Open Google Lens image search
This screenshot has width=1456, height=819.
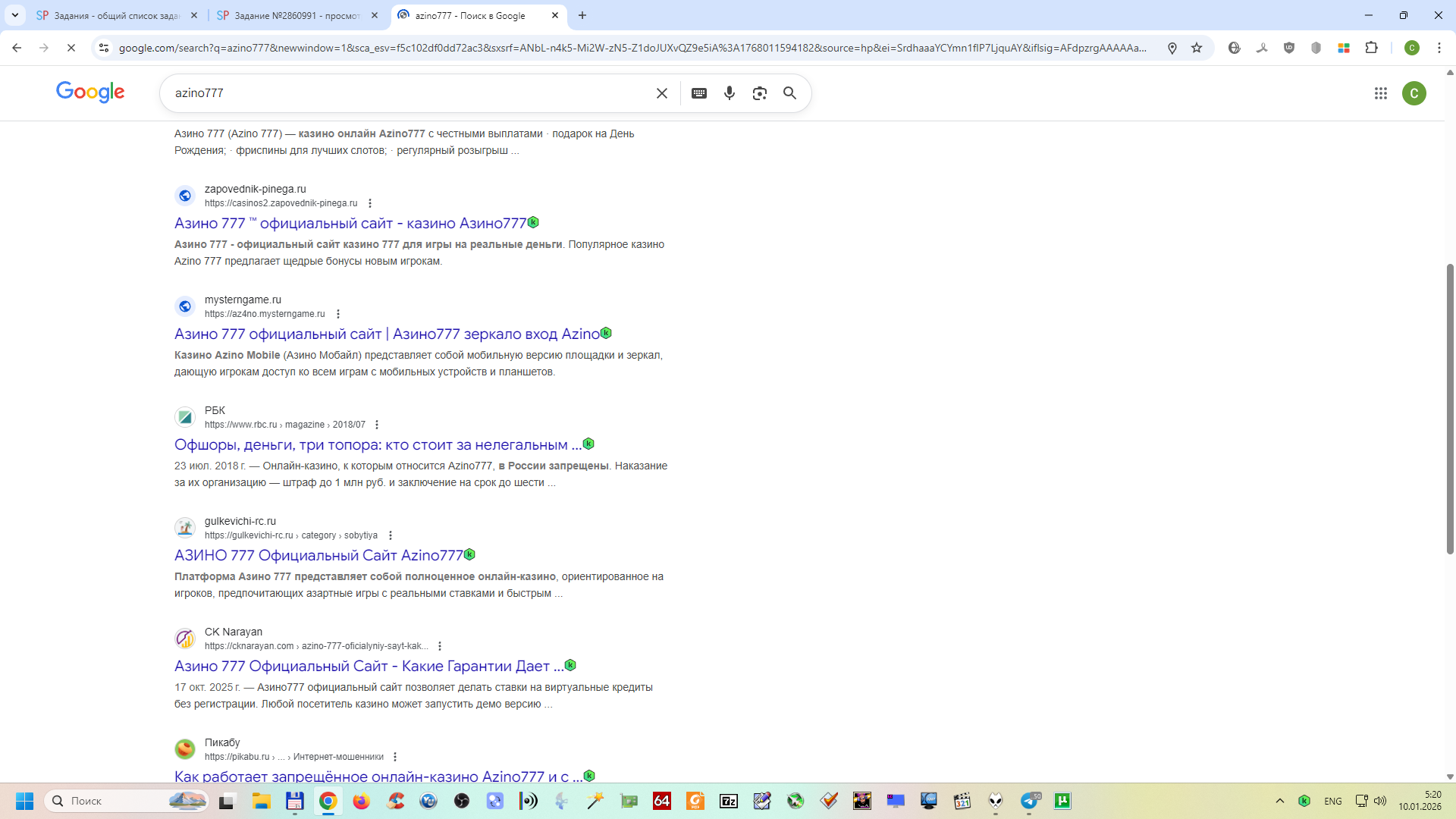coord(759,93)
